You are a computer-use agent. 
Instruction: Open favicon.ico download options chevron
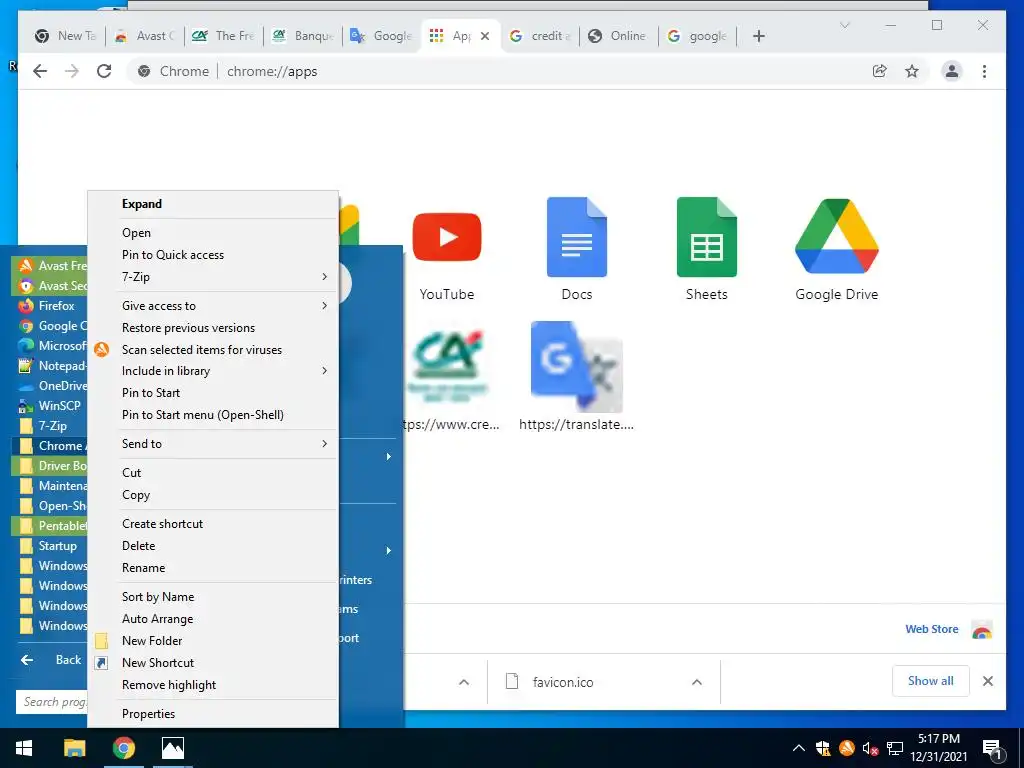click(x=697, y=682)
